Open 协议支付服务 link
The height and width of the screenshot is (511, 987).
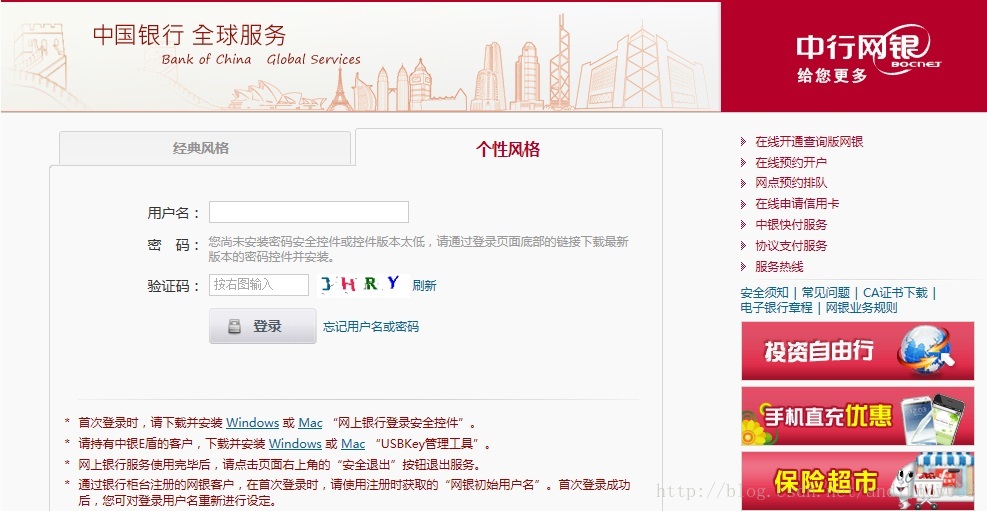coord(791,245)
